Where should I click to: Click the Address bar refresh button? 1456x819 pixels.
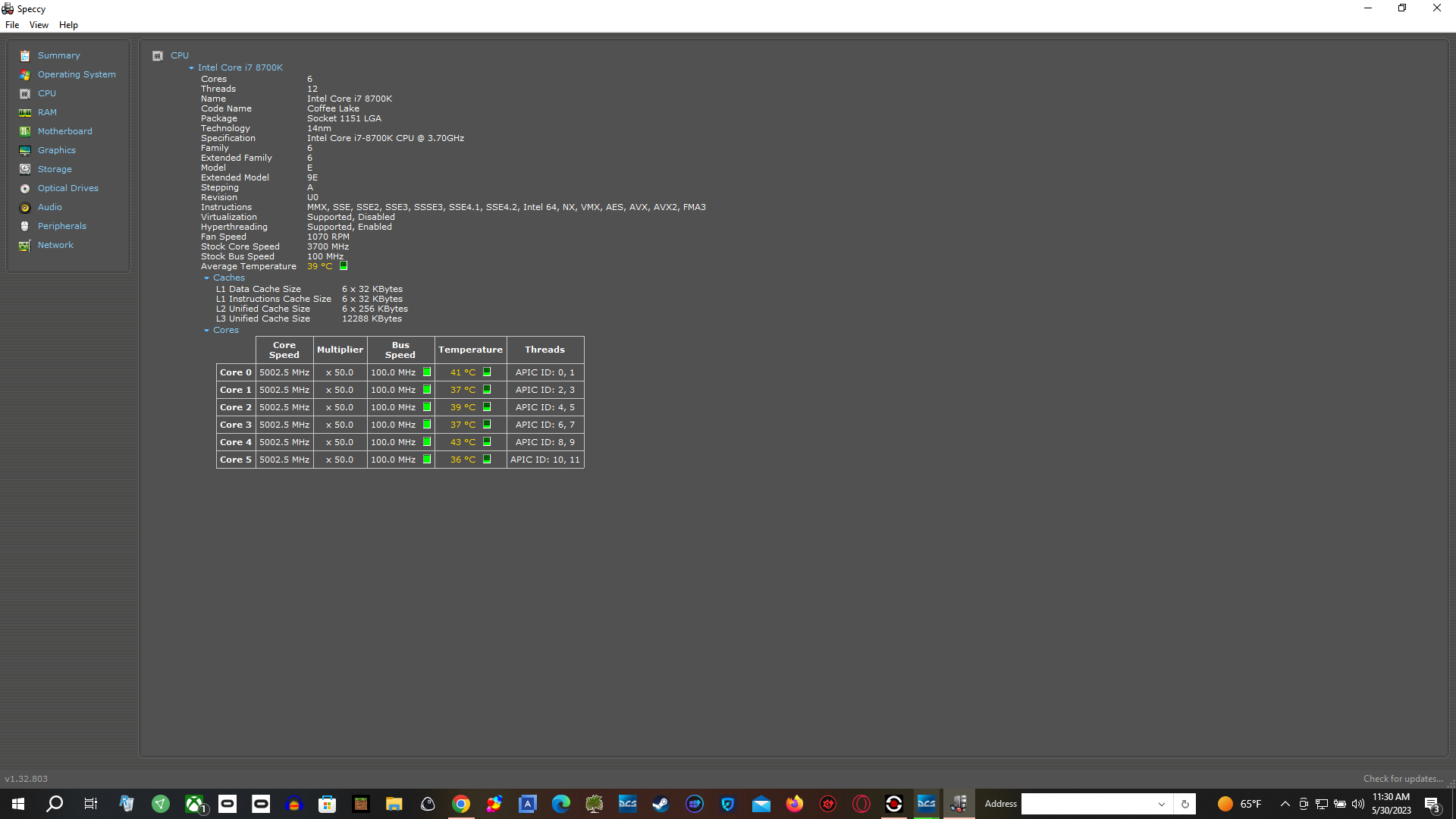tap(1185, 804)
